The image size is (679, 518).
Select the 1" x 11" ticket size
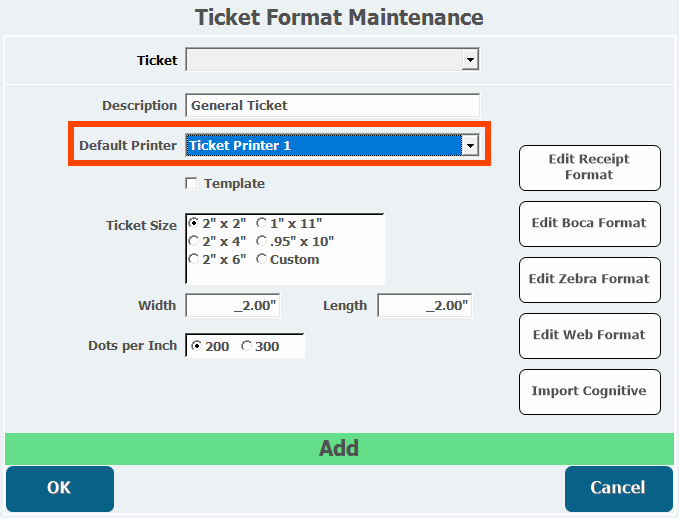(262, 224)
